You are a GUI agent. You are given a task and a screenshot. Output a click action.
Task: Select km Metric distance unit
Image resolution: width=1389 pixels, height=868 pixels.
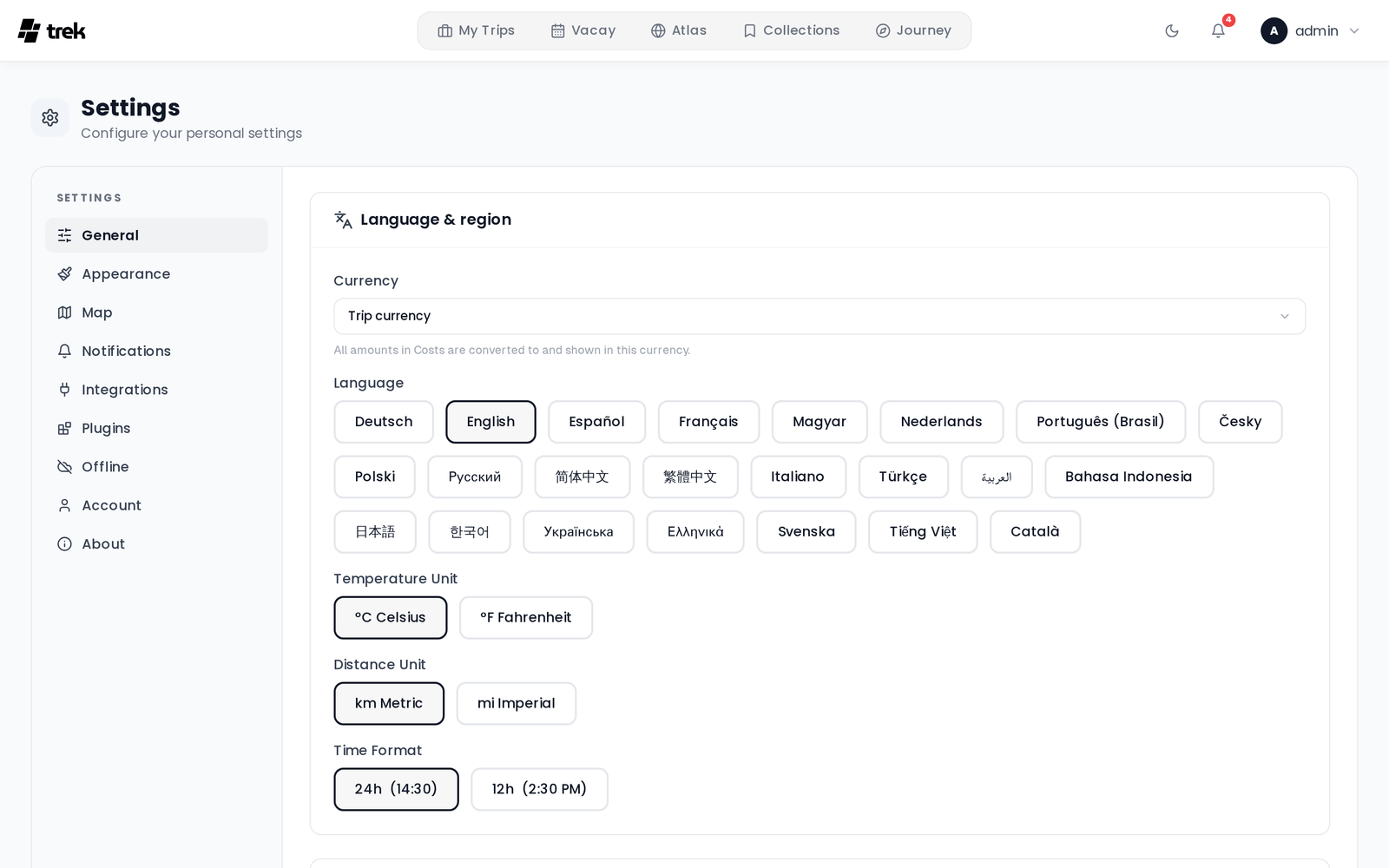click(x=389, y=704)
